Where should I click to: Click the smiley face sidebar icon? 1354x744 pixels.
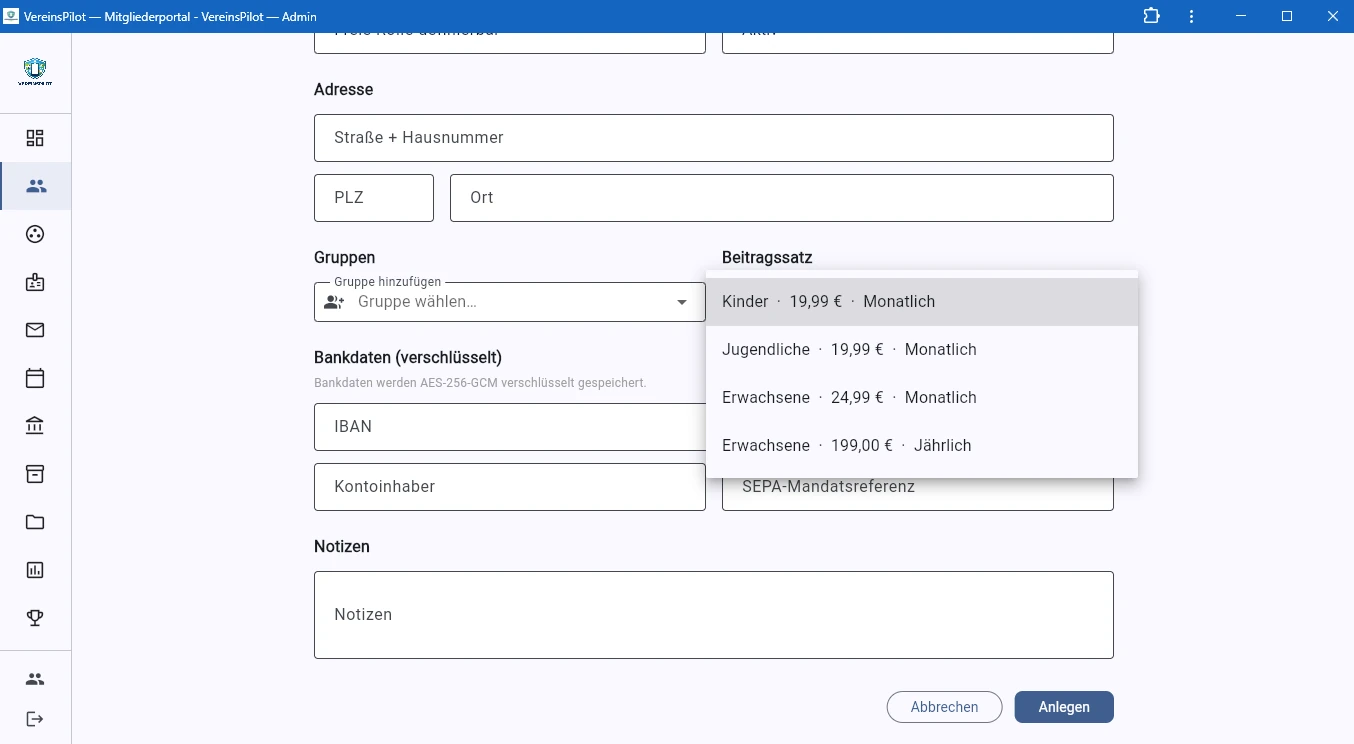point(35,234)
